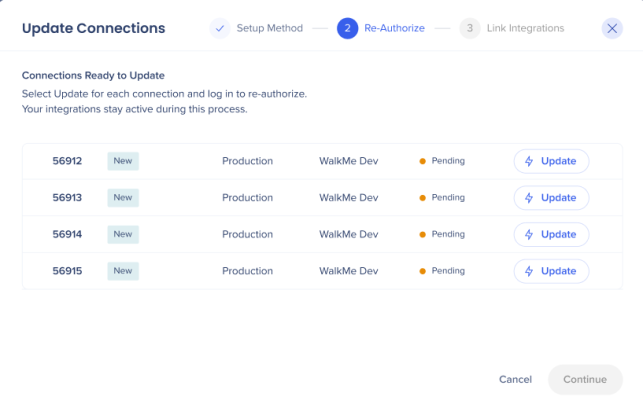
Task: Click the New badge on row 56915
Action: pyautogui.click(x=123, y=271)
